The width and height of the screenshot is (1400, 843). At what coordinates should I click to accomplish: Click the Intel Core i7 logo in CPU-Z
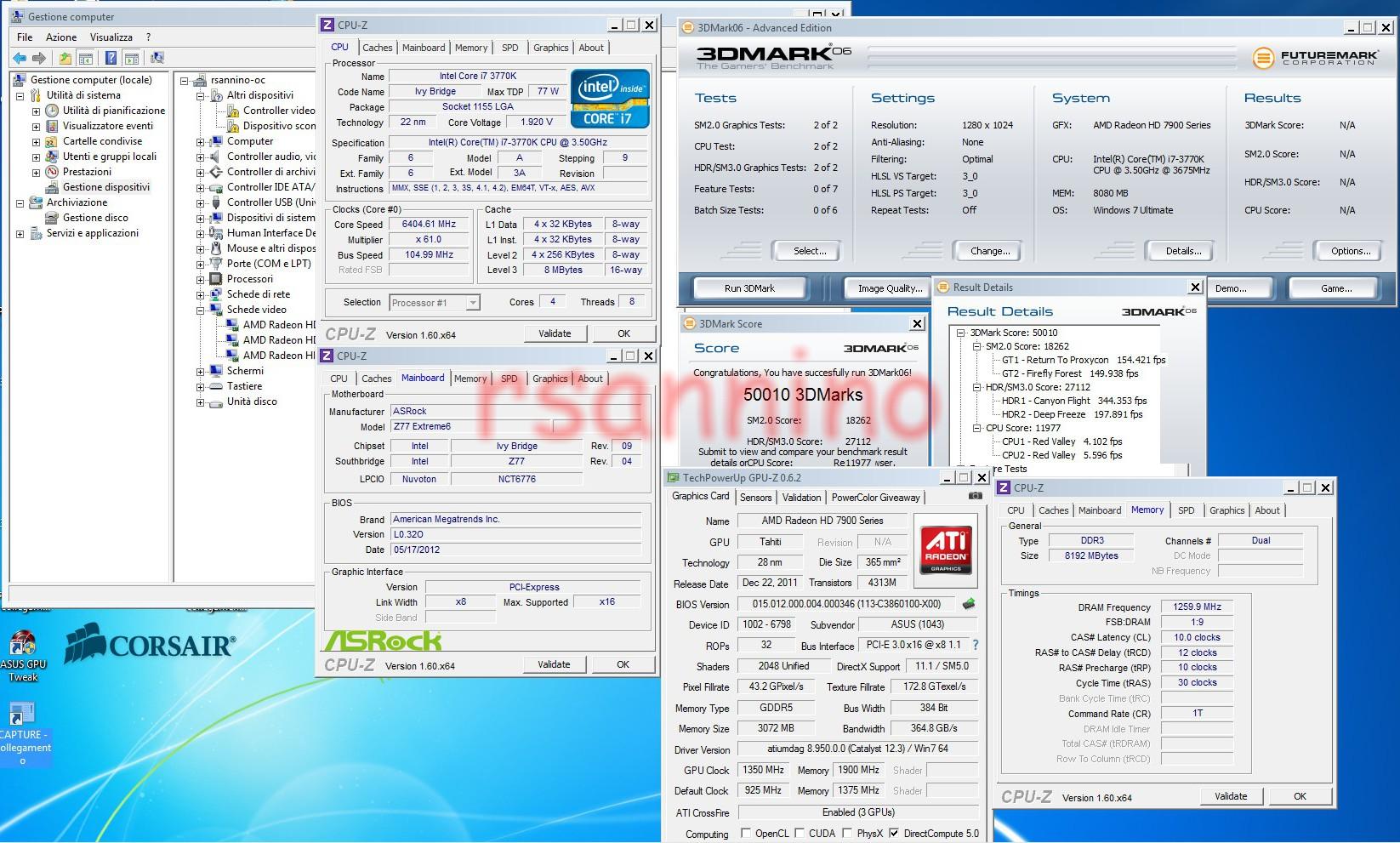click(x=610, y=100)
